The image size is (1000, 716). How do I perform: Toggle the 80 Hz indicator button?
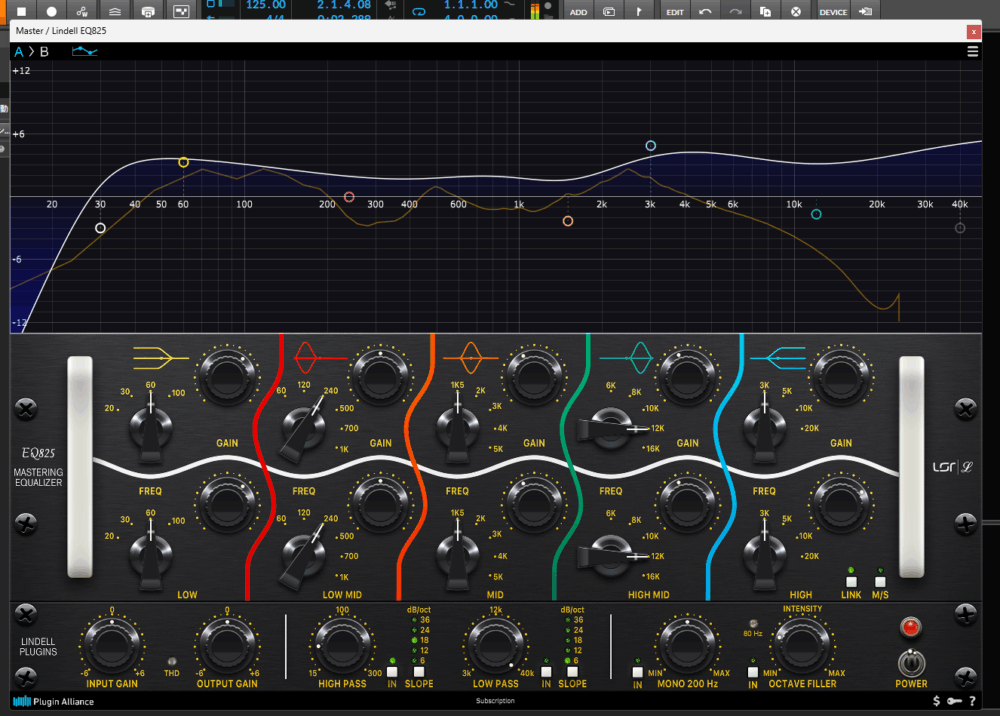(753, 624)
